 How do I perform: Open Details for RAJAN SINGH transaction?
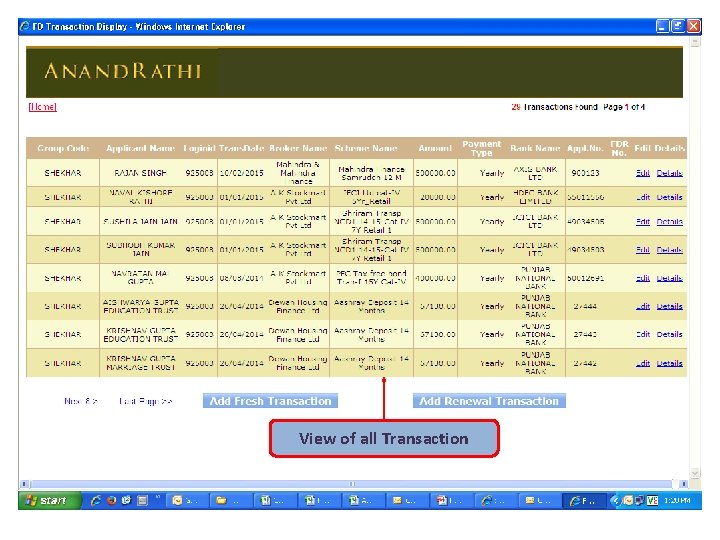click(669, 173)
